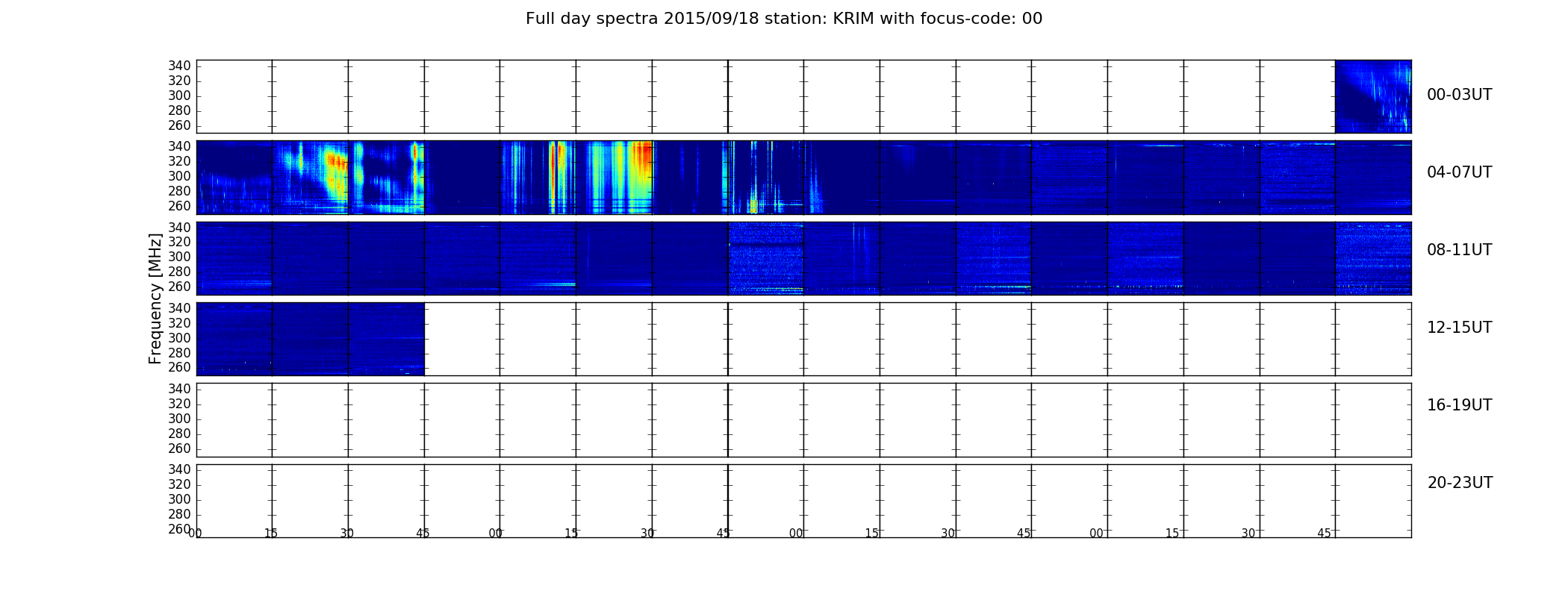The height and width of the screenshot is (597, 1568).
Task: Click the '320' tick label of the 20-23UT row
Action: coord(179,484)
